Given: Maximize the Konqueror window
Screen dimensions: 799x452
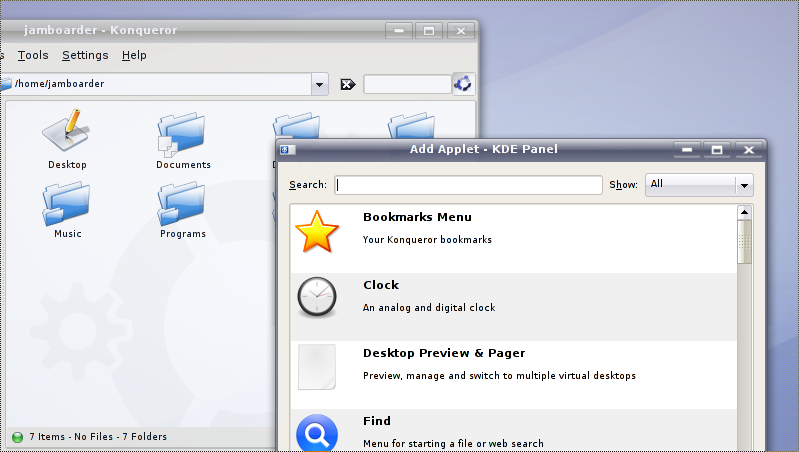Looking at the screenshot, I should 429,31.
